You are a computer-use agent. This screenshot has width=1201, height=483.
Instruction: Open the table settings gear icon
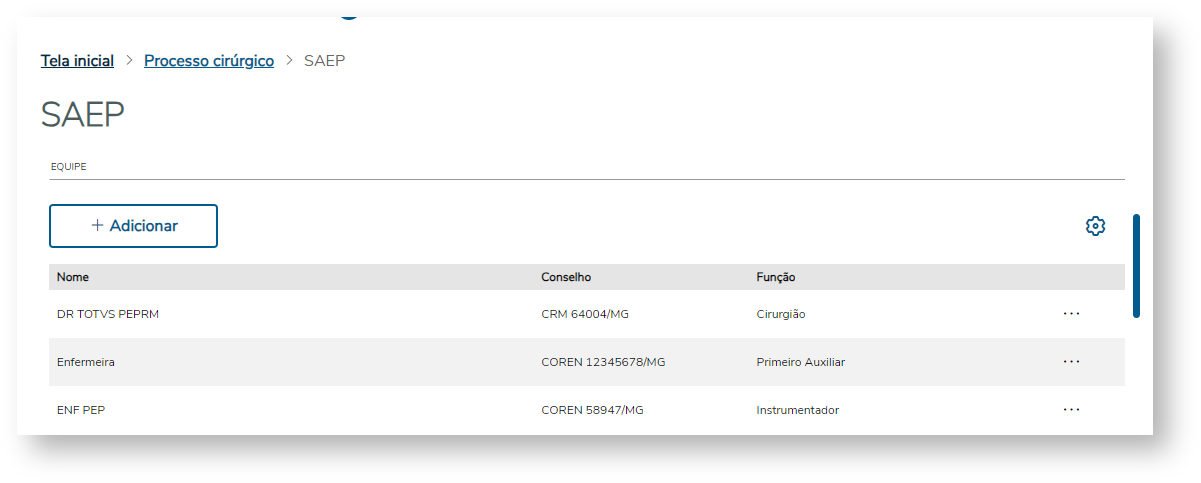tap(1095, 226)
